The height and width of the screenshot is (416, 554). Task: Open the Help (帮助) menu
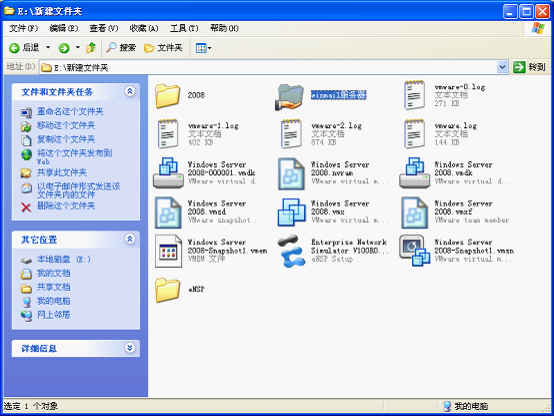pos(224,28)
